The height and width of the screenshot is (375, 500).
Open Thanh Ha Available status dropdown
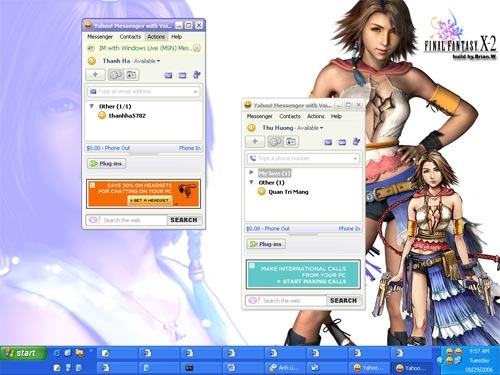pyautogui.click(x=147, y=61)
